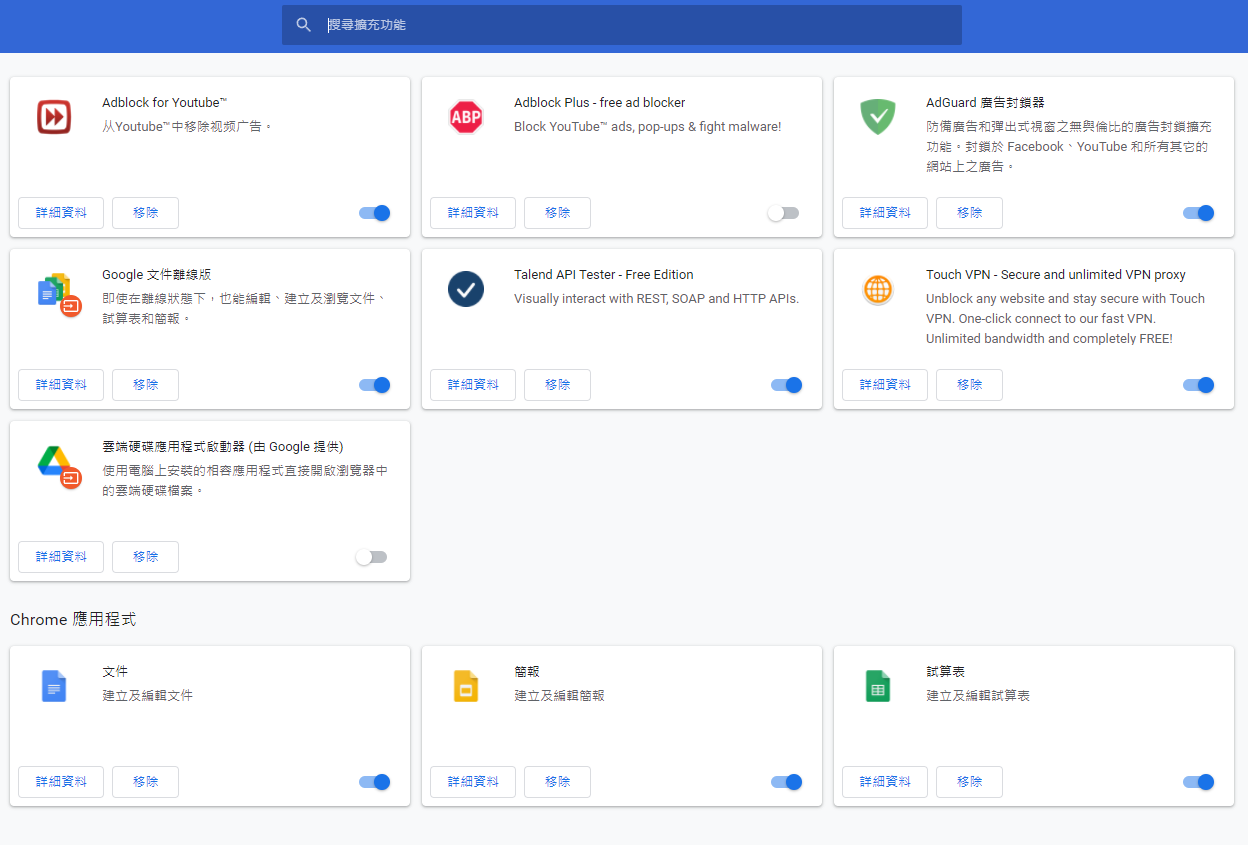Open 詳細資料 for Google 文件離線版
1248x845 pixels.
pyautogui.click(x=61, y=385)
